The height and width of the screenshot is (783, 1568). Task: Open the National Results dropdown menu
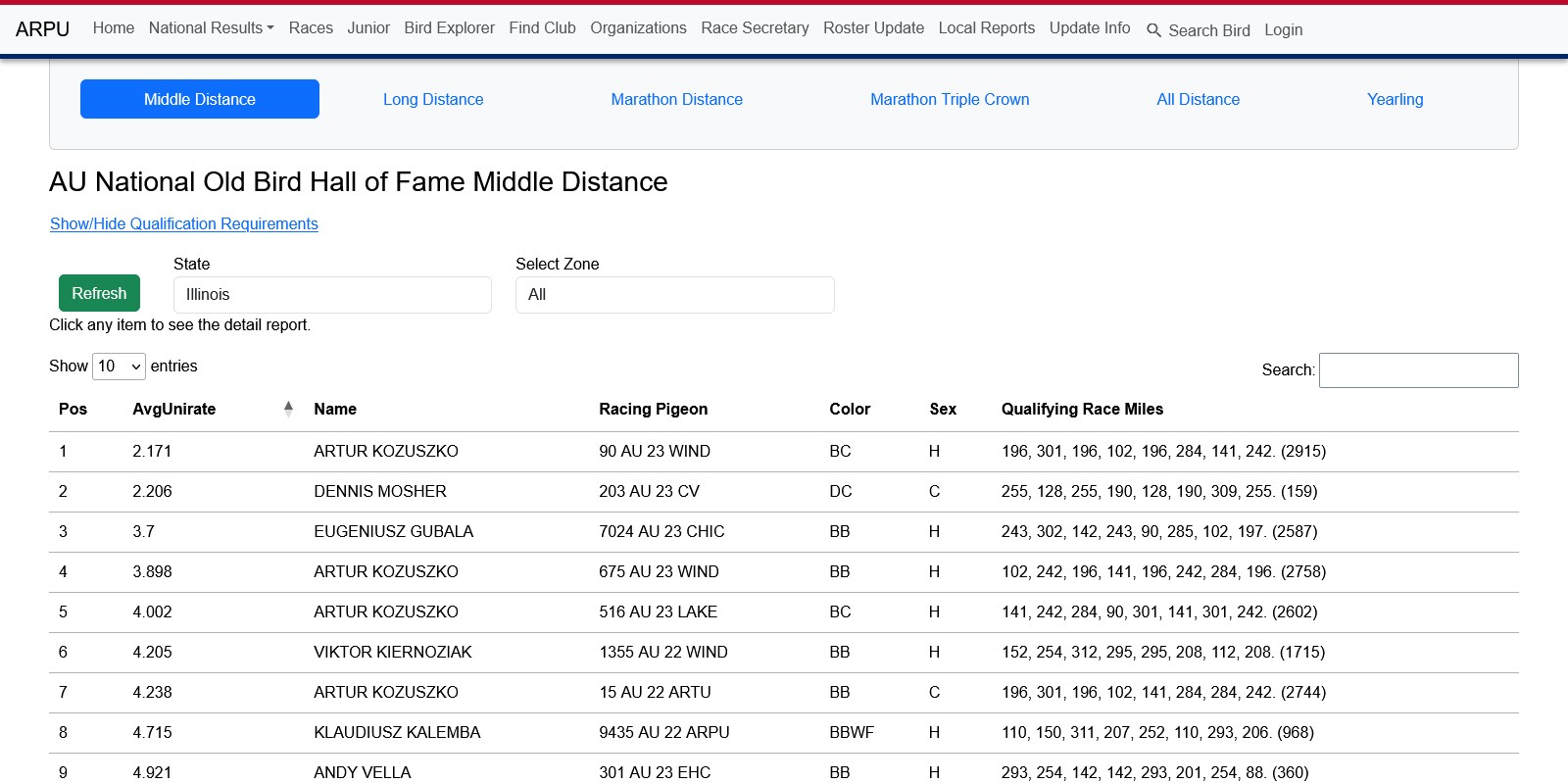click(x=211, y=28)
